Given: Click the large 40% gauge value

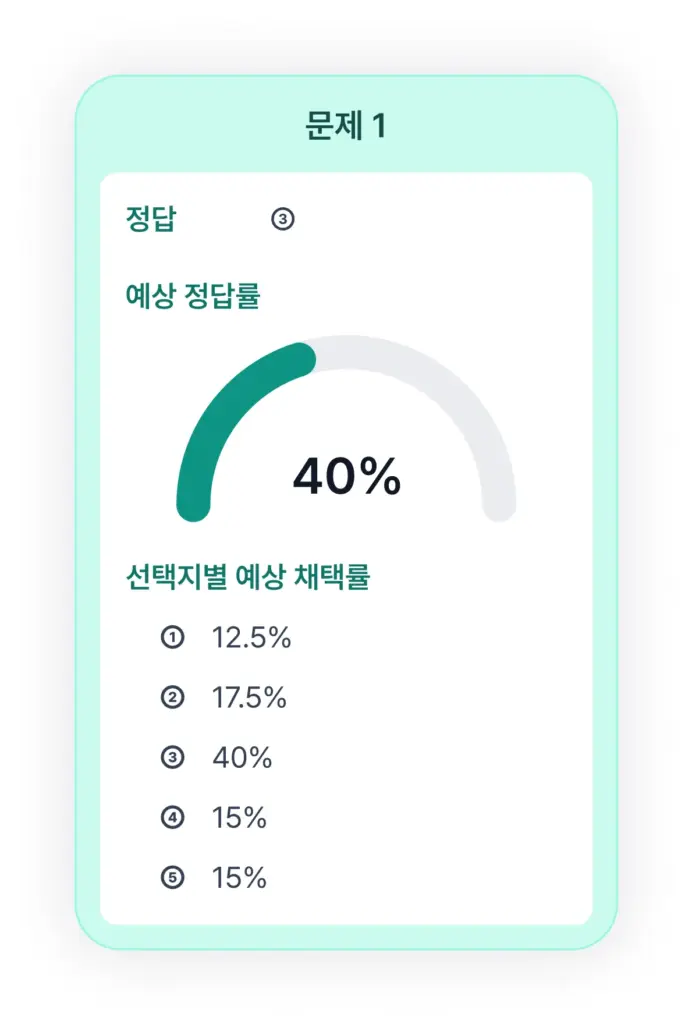Looking at the screenshot, I should pos(346,477).
